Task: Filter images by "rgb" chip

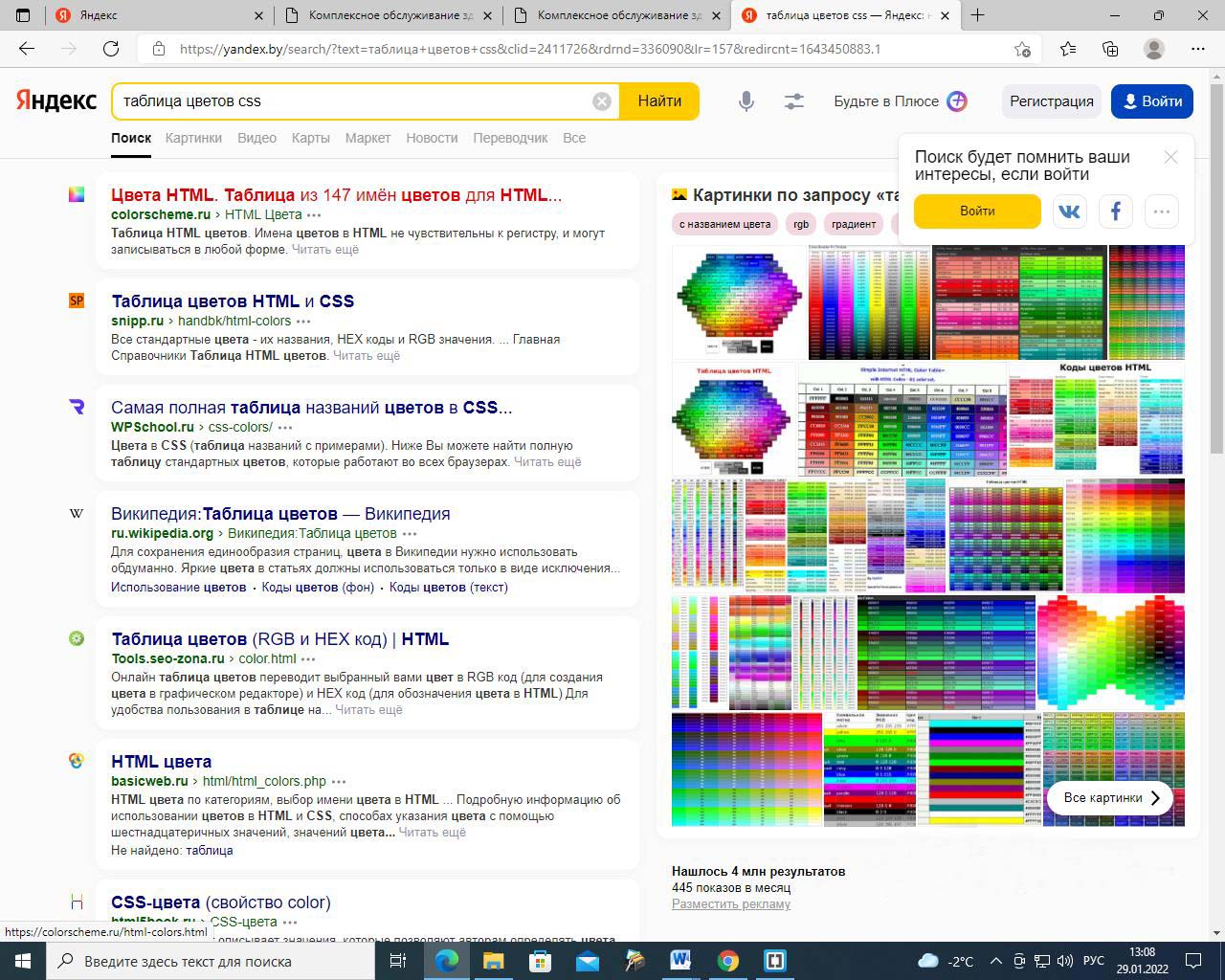Action: (x=801, y=224)
